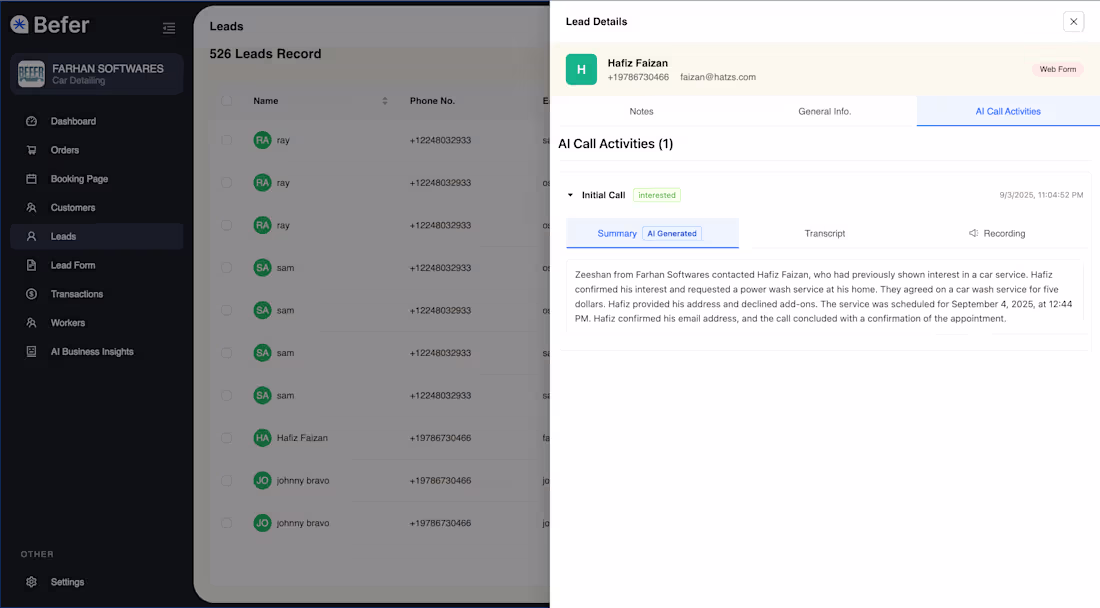Go to Booking Page in sidebar
This screenshot has height=608, width=1100.
(97, 179)
